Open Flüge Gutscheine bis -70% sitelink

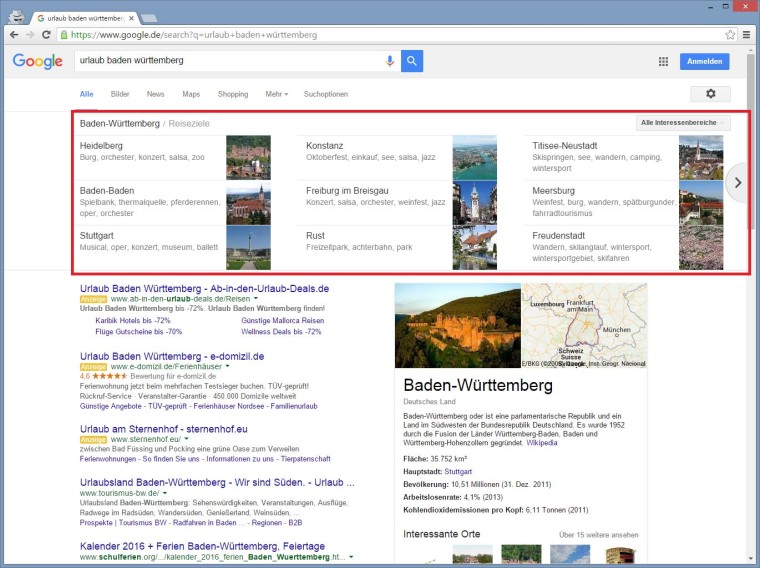(139, 331)
